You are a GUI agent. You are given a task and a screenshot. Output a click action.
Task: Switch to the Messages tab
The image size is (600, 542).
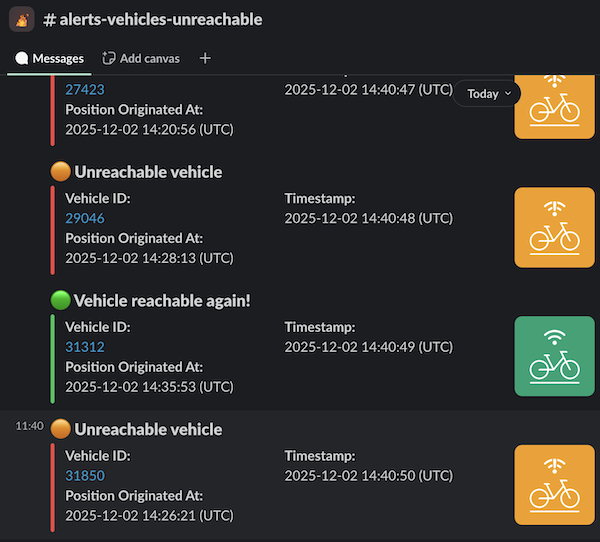(x=49, y=58)
